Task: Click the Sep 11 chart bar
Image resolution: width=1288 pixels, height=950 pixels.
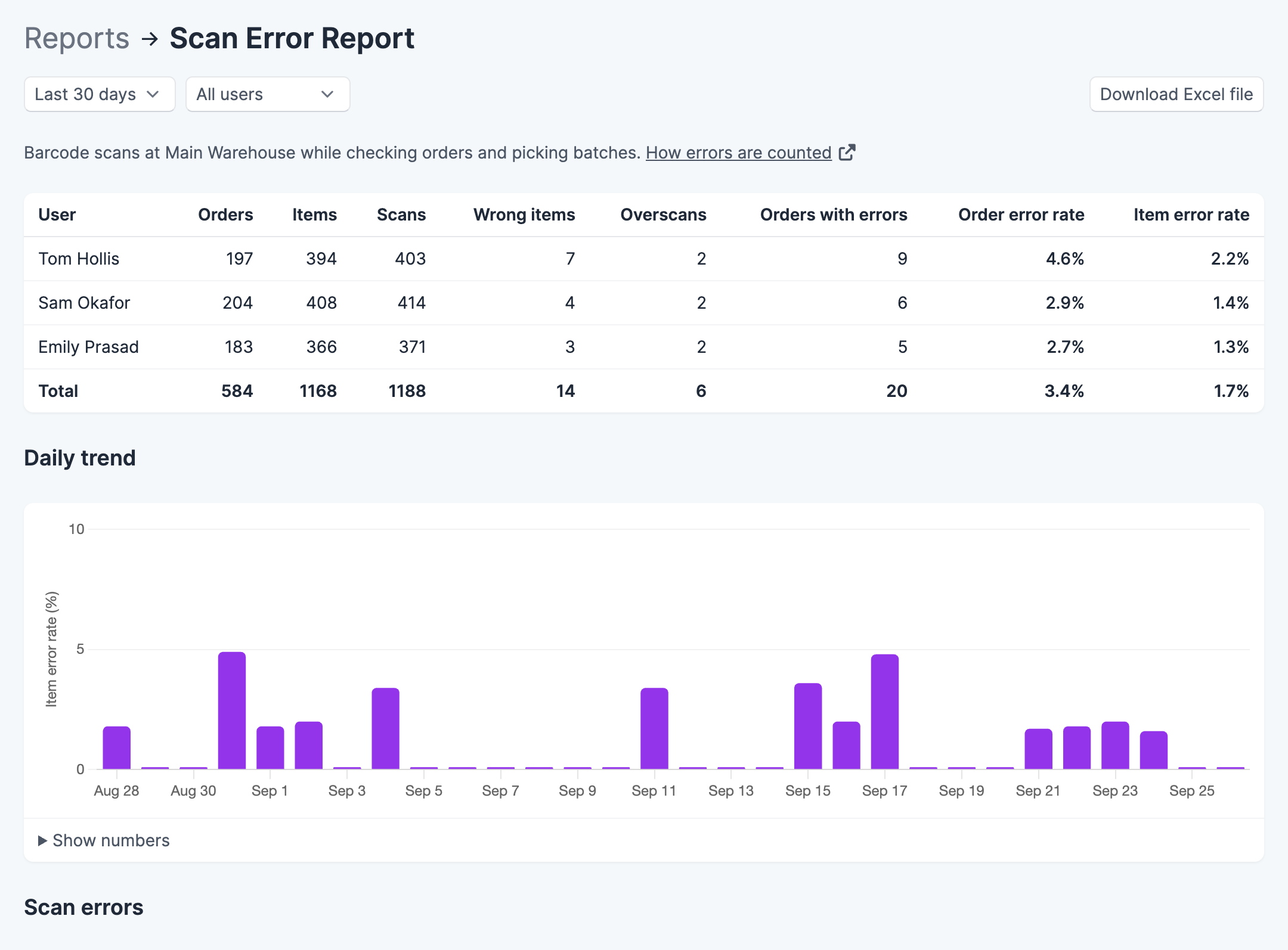Action: [x=654, y=728]
